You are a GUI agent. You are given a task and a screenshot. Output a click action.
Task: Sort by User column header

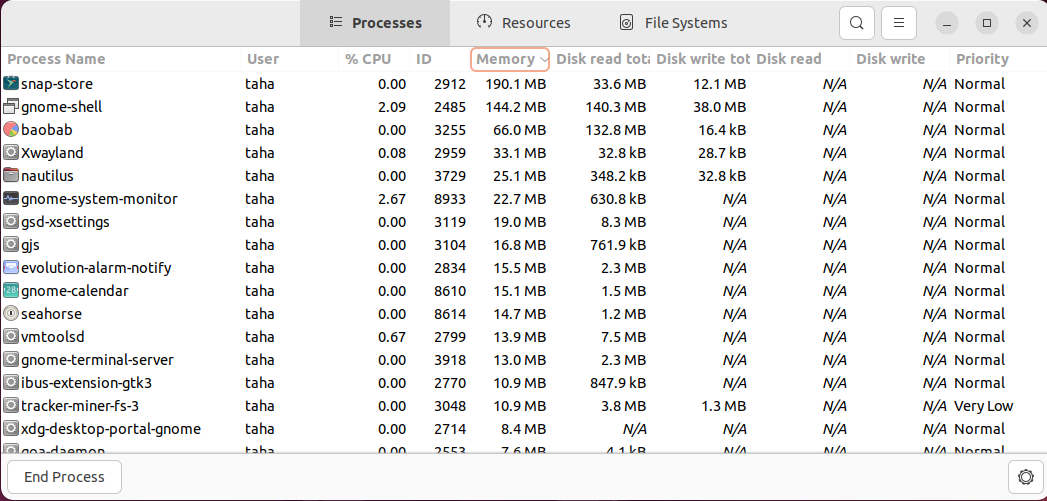[x=290, y=59]
